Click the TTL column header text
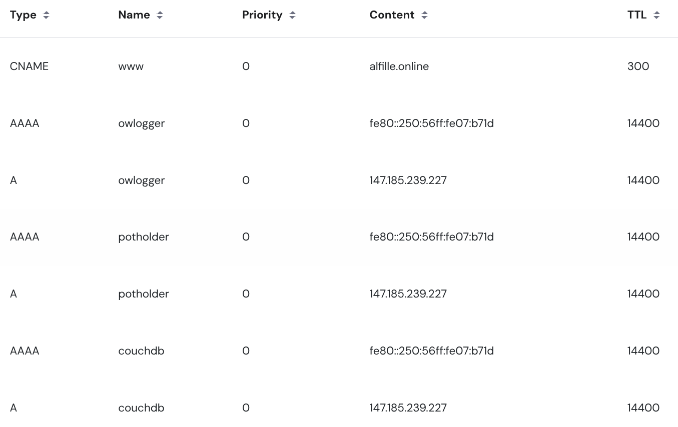 click(637, 16)
